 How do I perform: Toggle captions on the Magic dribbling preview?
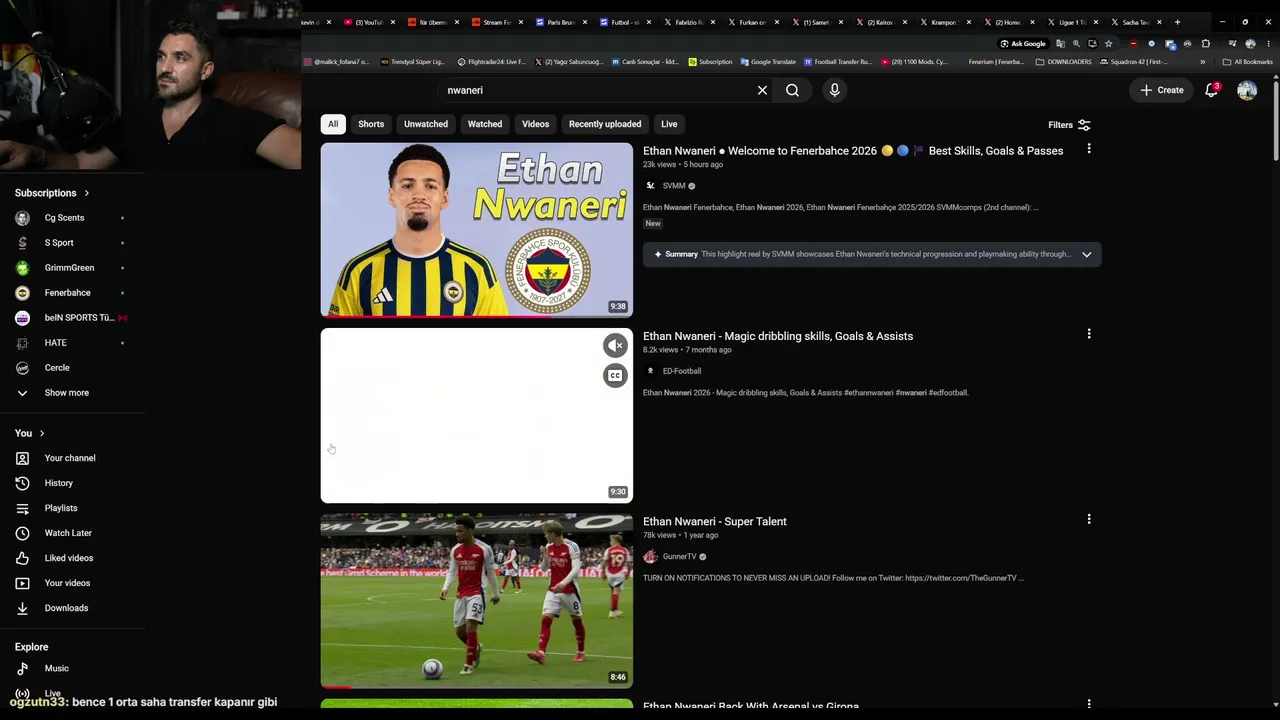(615, 376)
